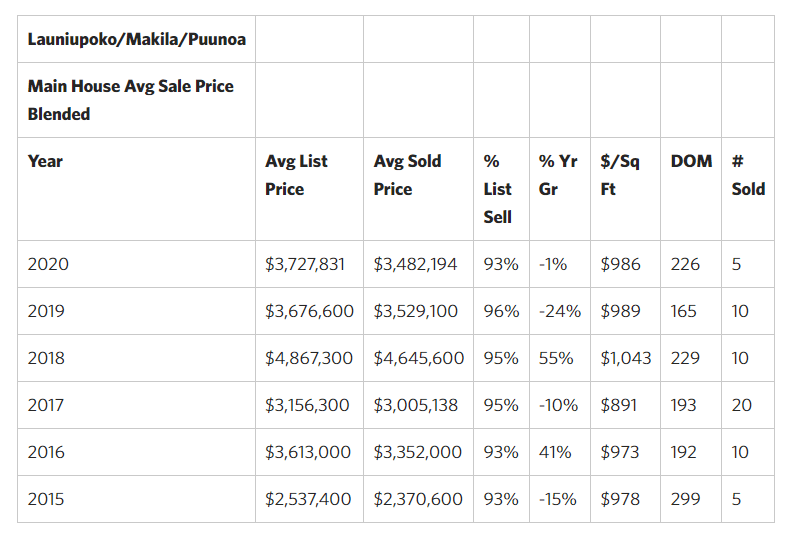Click the Year column header
Screen dimensions: 790x540
45,161
